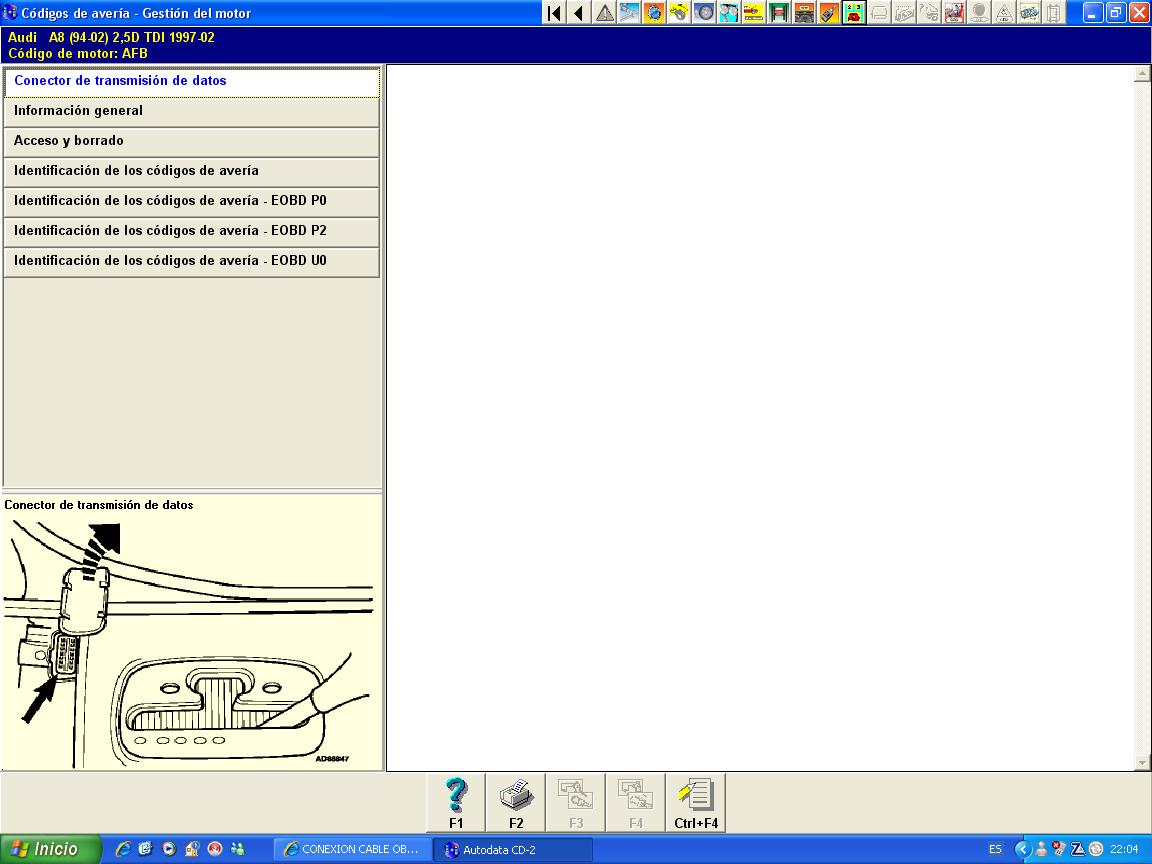The width and height of the screenshot is (1152, 864).
Task: Click the 22:04 system clock
Action: click(1124, 849)
